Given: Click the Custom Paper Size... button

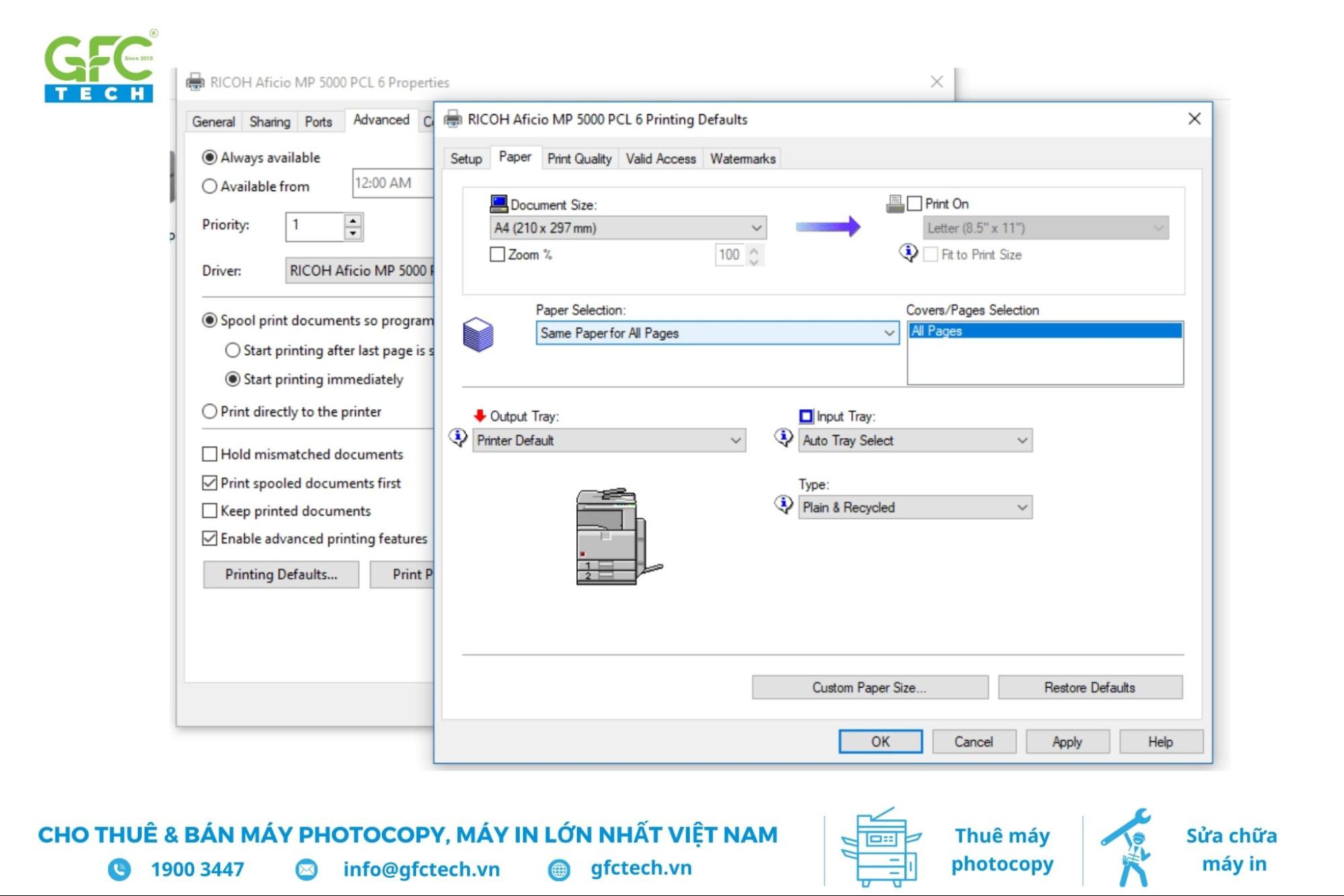Looking at the screenshot, I should (869, 687).
